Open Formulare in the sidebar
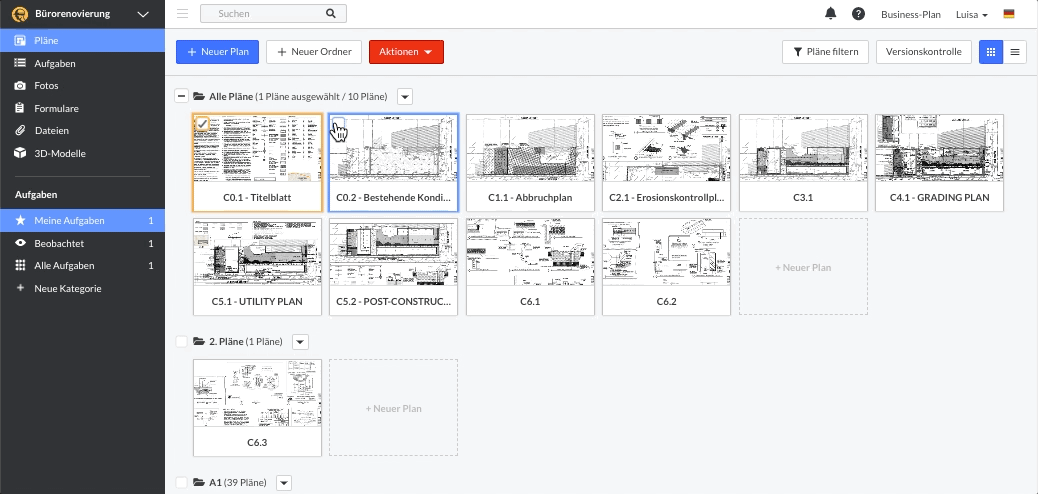This screenshot has width=1038, height=494. [x=82, y=108]
